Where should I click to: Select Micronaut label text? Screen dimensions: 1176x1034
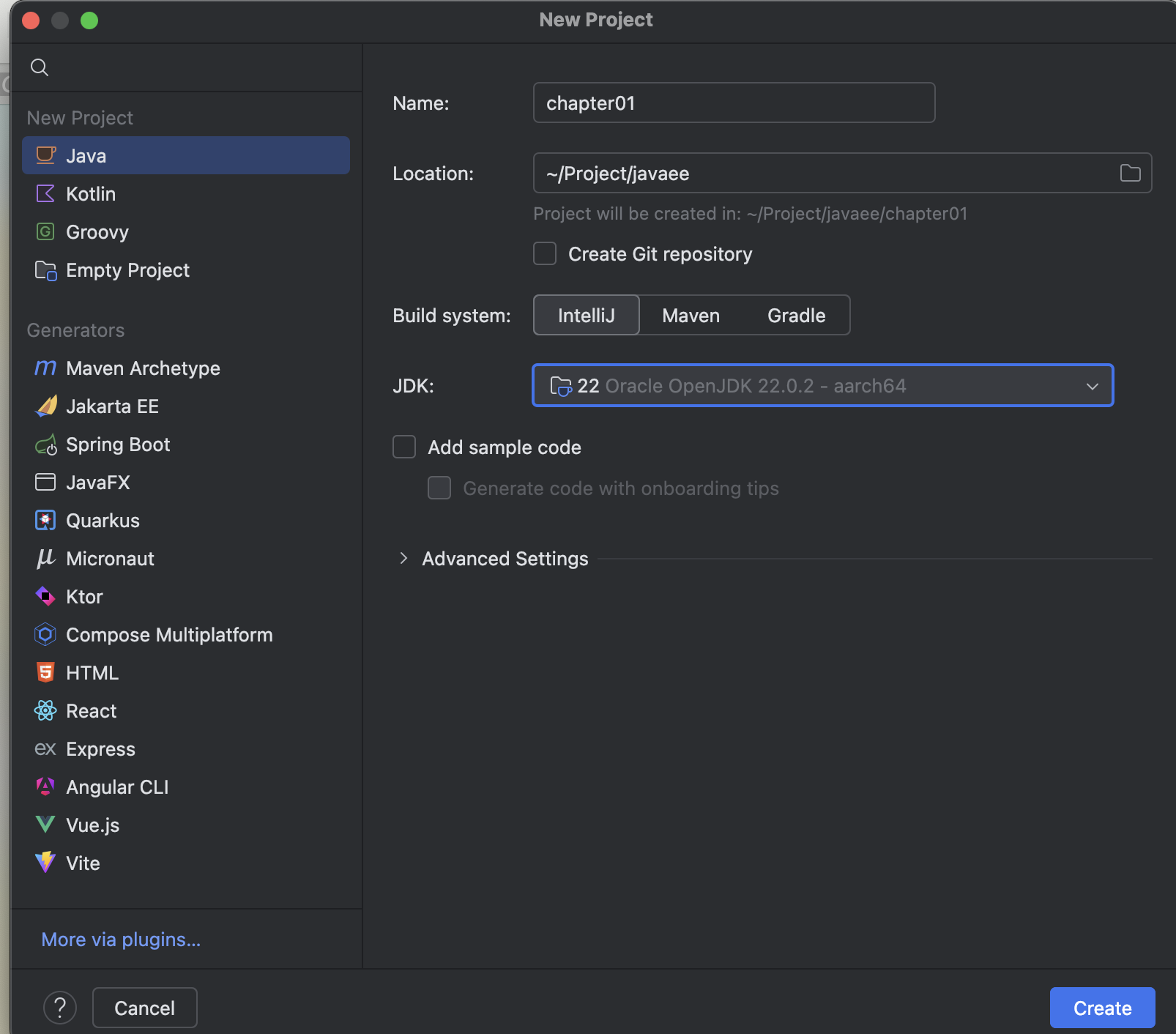[110, 558]
